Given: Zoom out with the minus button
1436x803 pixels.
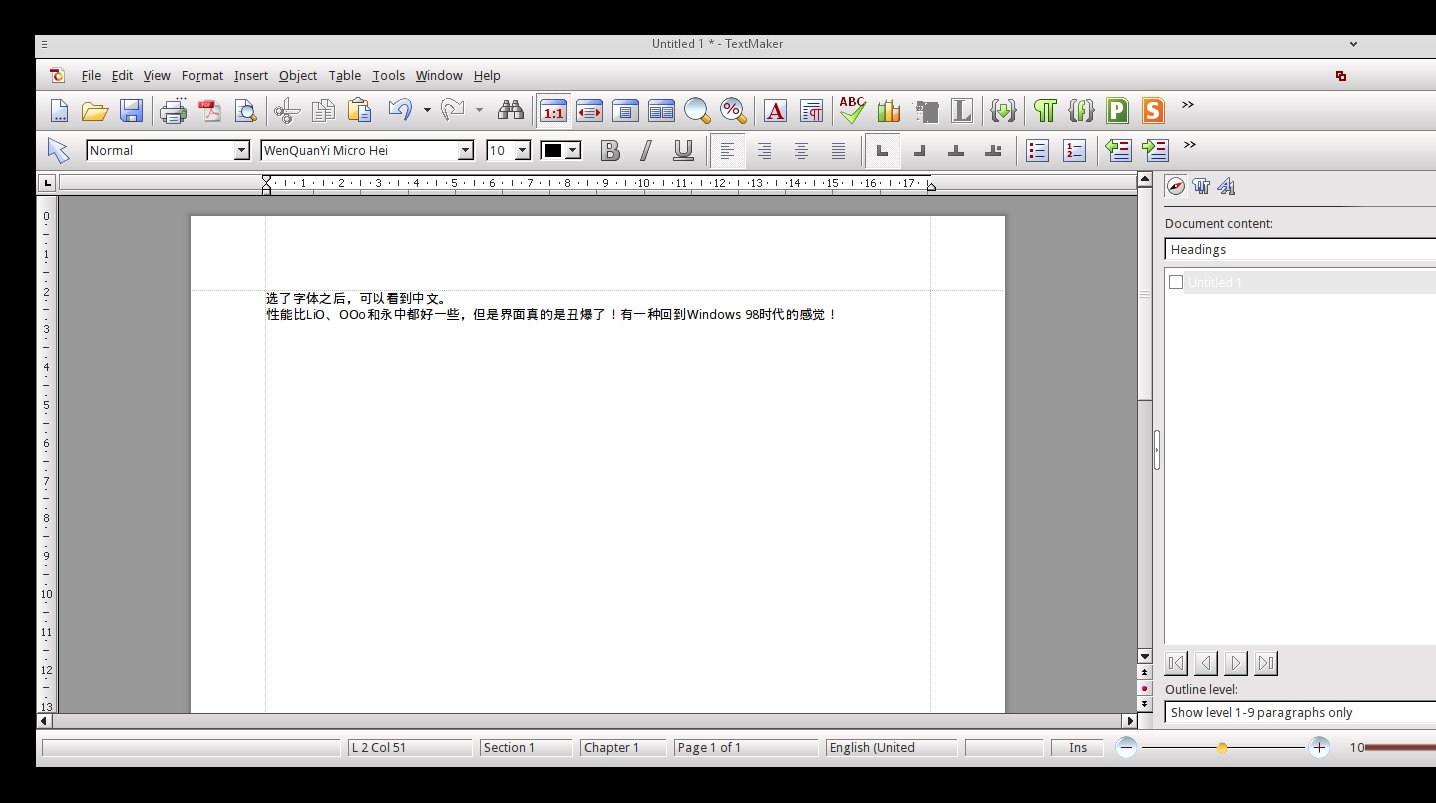Looking at the screenshot, I should pyautogui.click(x=1127, y=747).
